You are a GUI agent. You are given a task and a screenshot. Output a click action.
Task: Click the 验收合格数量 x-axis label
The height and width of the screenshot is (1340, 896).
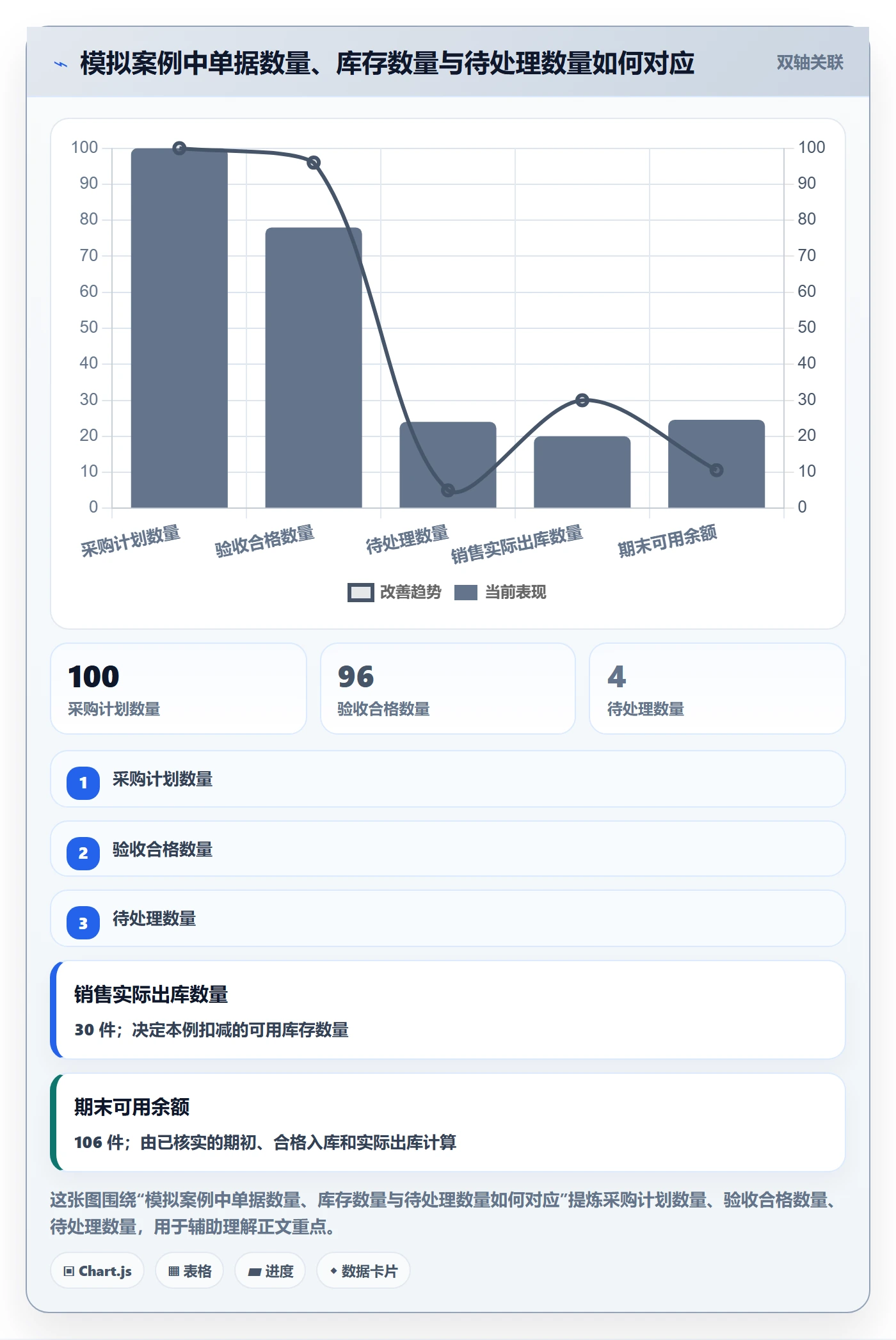(x=265, y=541)
